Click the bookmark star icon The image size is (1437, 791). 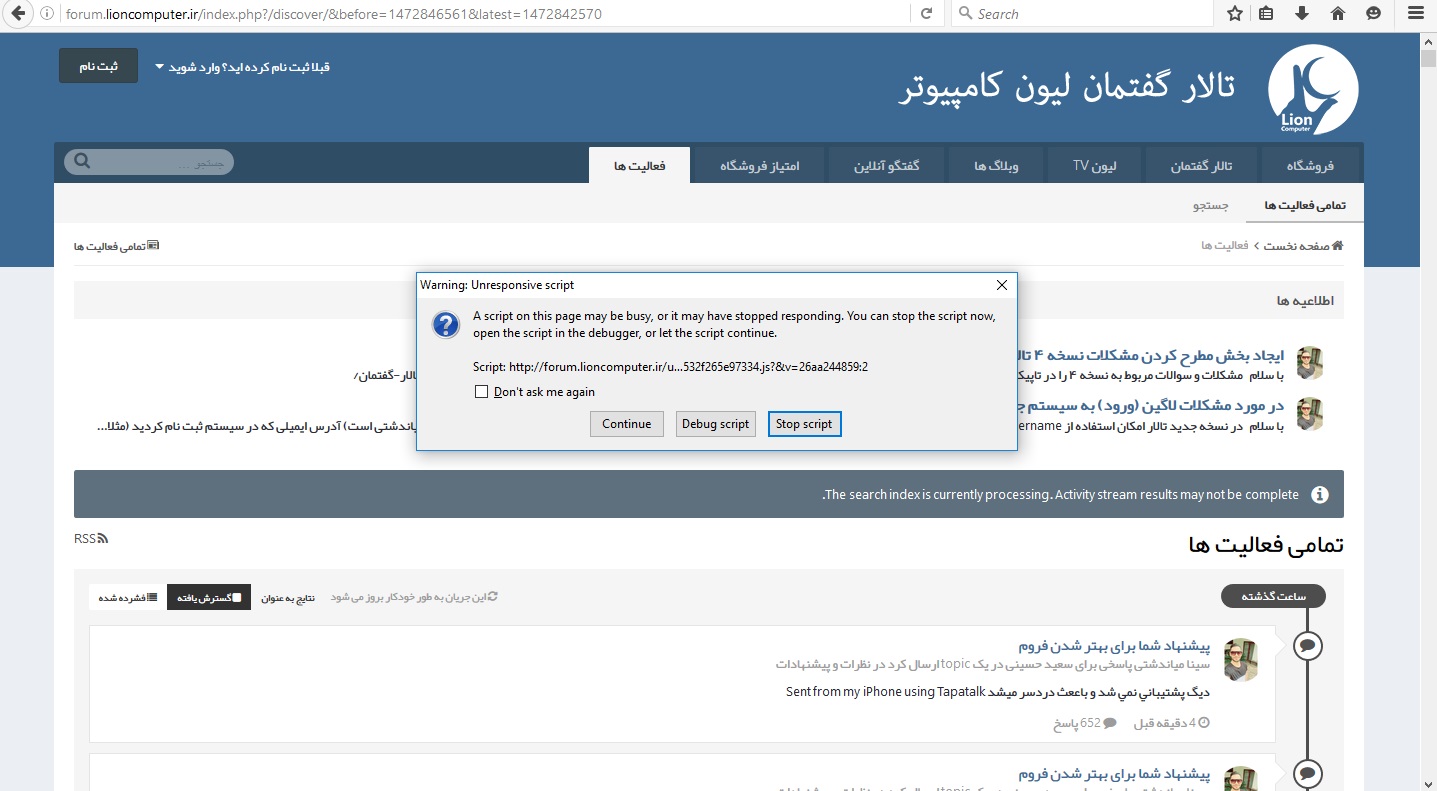(1235, 14)
